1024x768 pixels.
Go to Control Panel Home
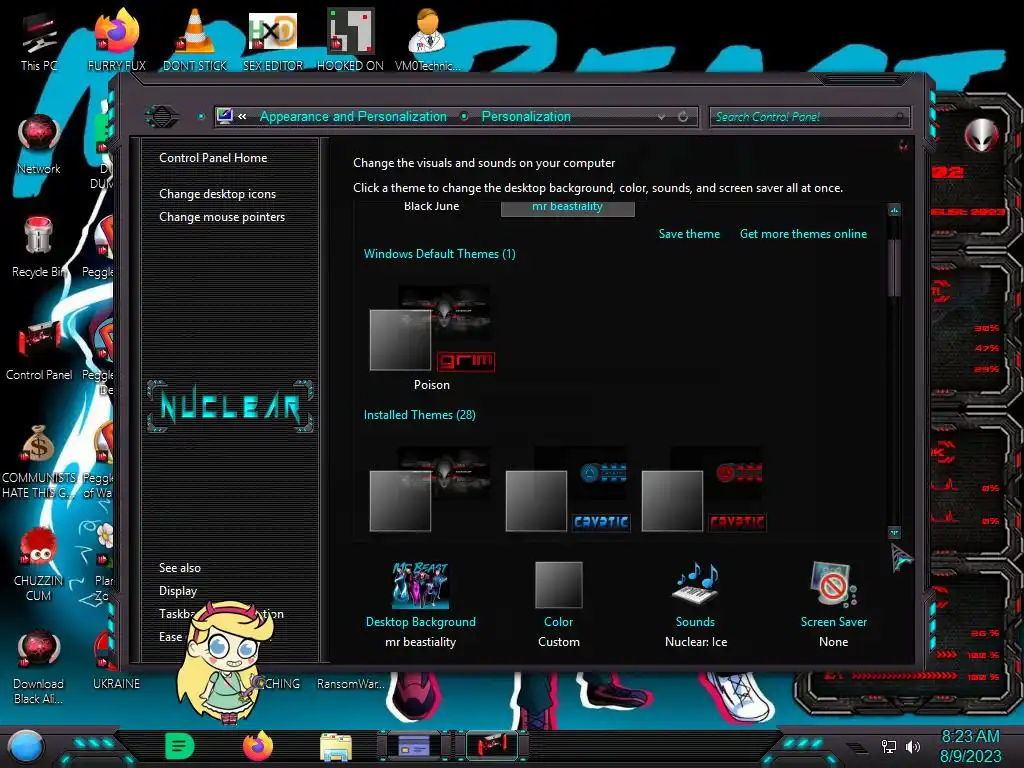pyautogui.click(x=213, y=157)
